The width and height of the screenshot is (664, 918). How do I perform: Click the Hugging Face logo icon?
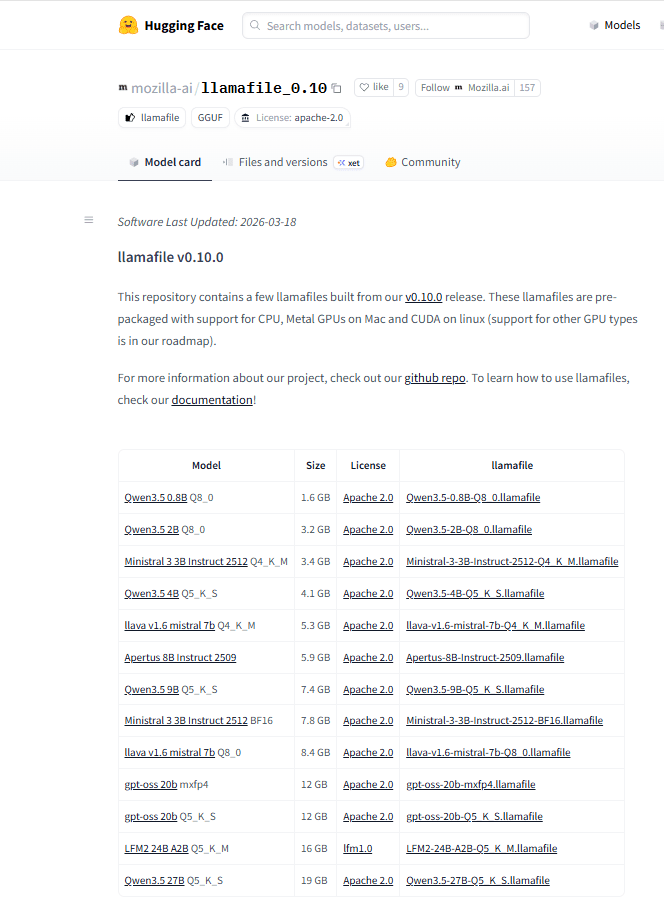(128, 26)
